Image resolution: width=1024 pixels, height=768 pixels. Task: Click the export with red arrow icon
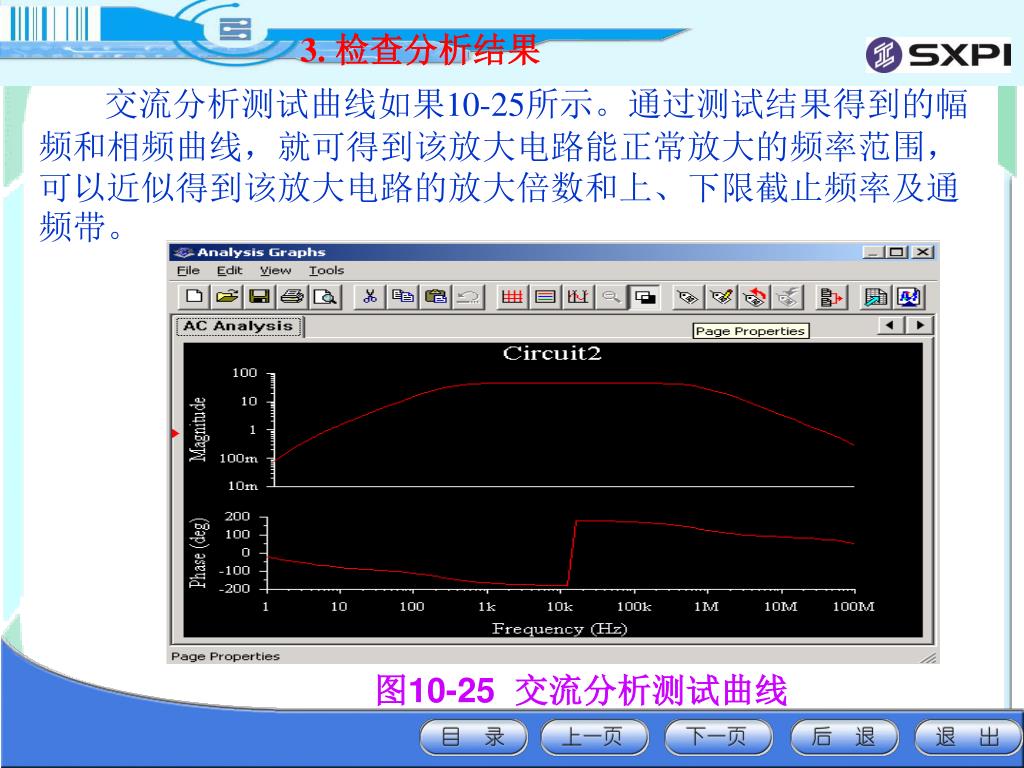click(x=831, y=297)
